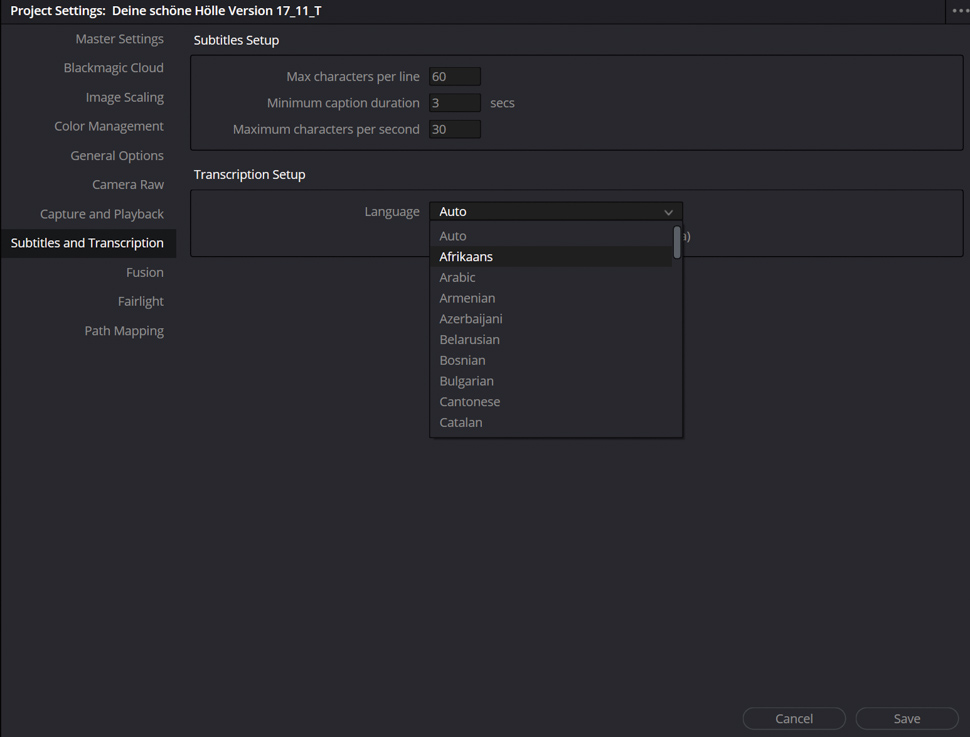Open Fairlight settings page
This screenshot has height=737, width=970.
coord(140,302)
